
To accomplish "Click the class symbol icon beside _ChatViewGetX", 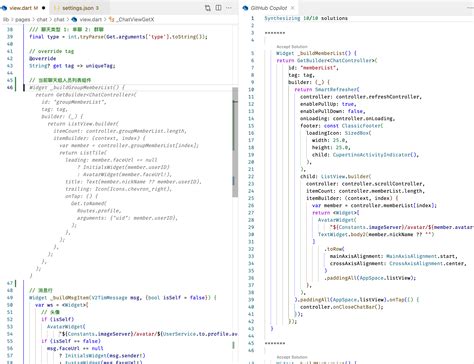I will pos(112,19).
